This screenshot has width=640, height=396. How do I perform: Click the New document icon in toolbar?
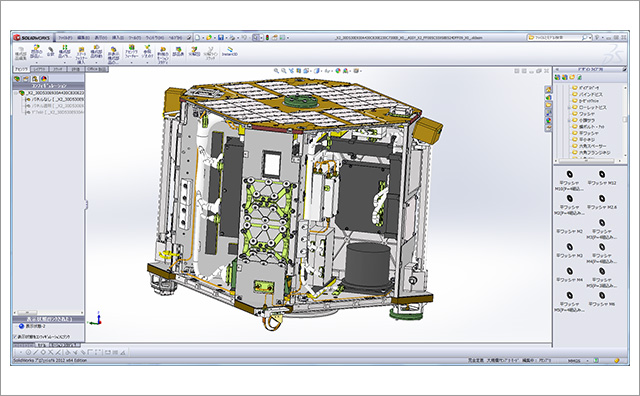point(198,38)
